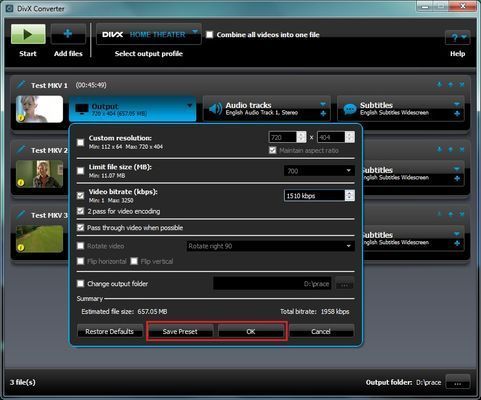Uncheck Pass through video when possible

(80, 227)
